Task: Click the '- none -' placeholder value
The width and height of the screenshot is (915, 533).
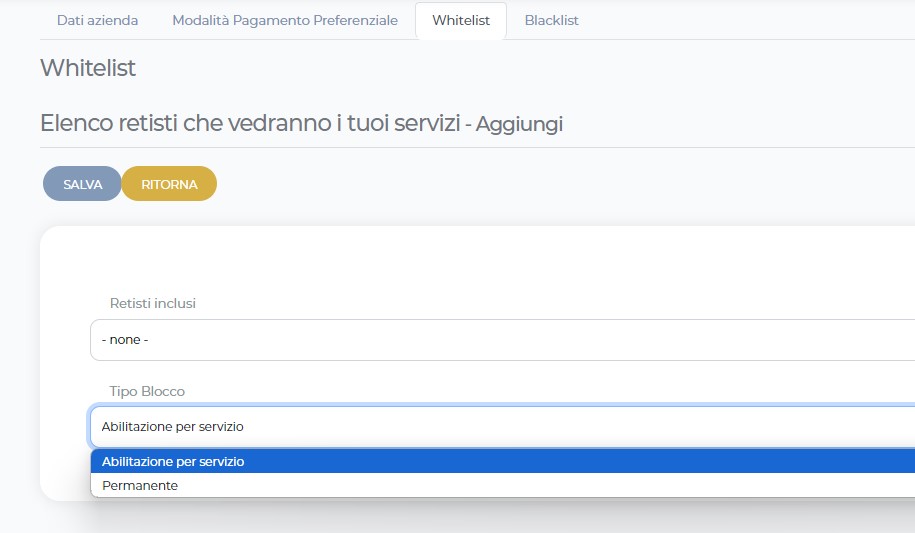Action: [x=125, y=340]
